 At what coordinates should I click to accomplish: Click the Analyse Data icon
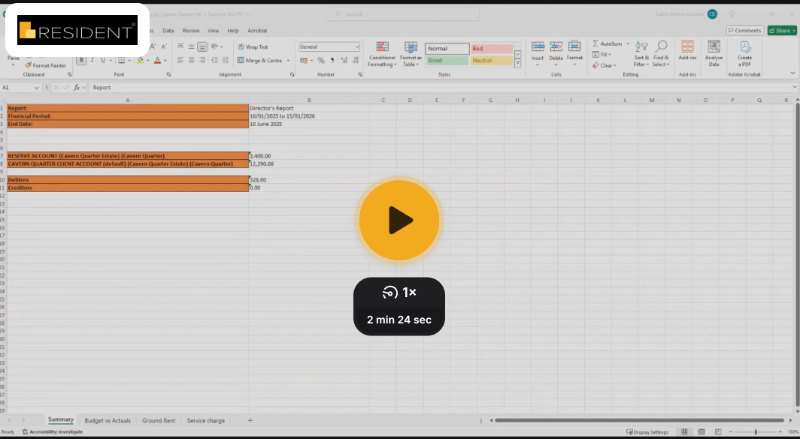(714, 52)
